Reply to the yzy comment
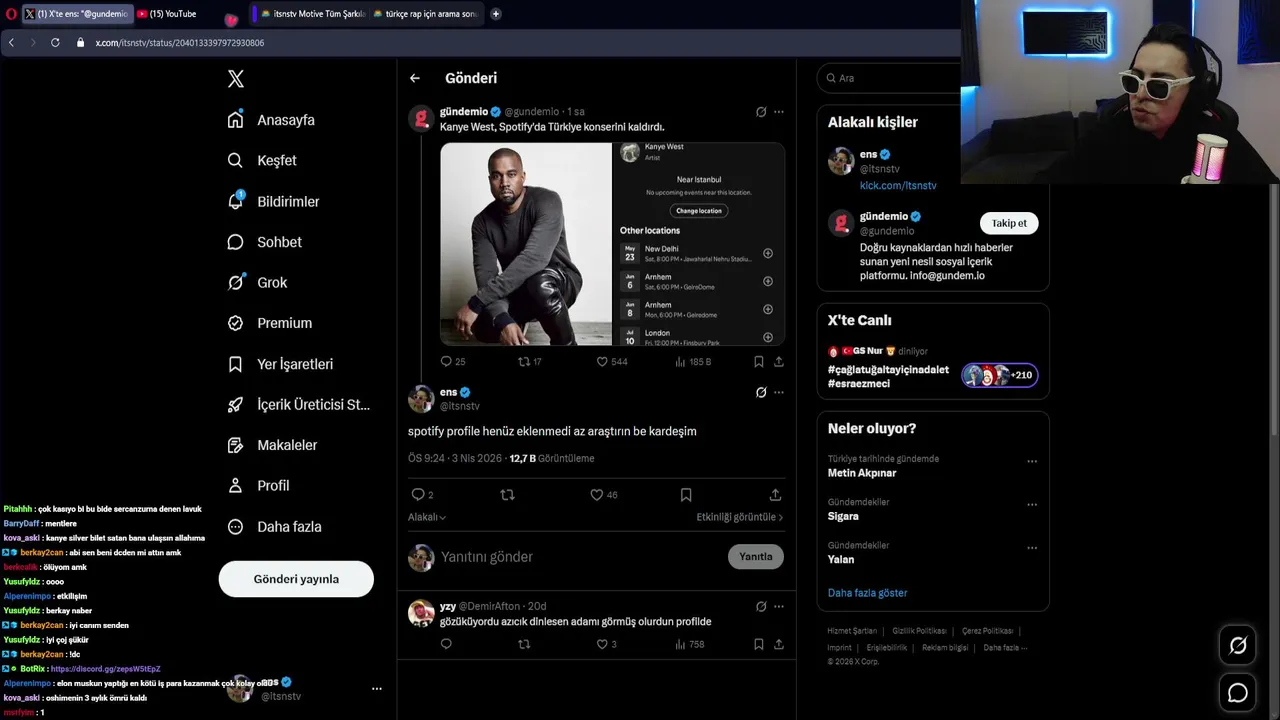Screen dimensions: 1280x720 [446, 644]
